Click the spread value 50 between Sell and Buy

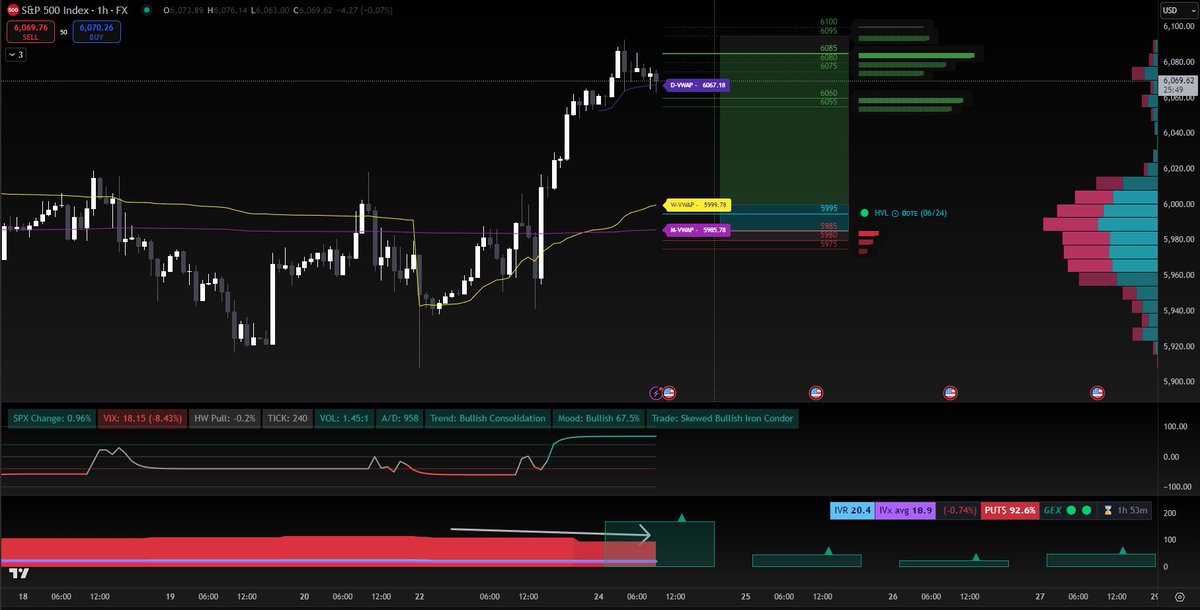pos(63,32)
